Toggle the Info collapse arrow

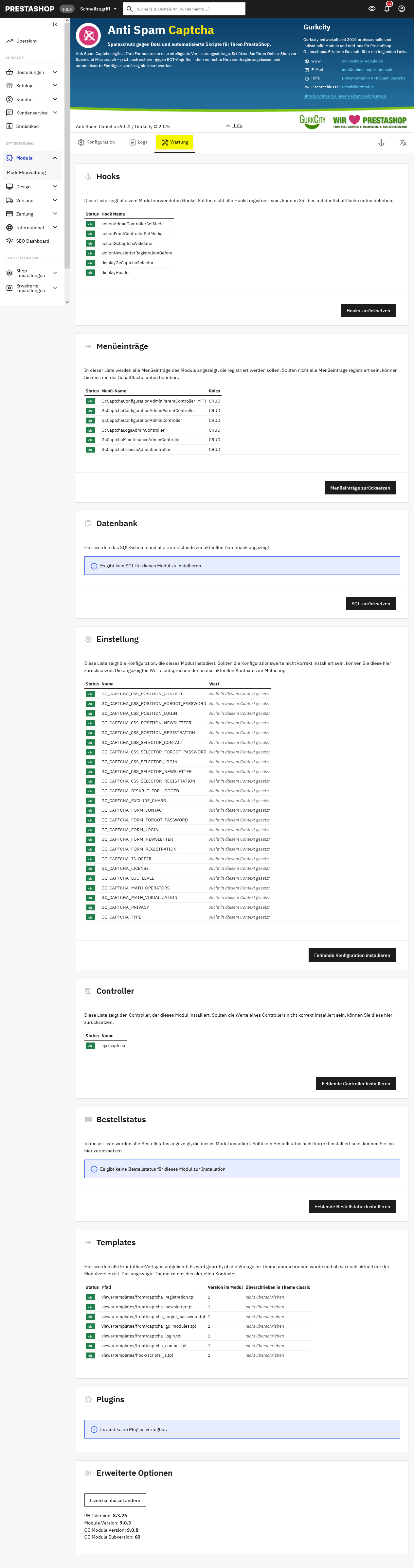coord(234,125)
